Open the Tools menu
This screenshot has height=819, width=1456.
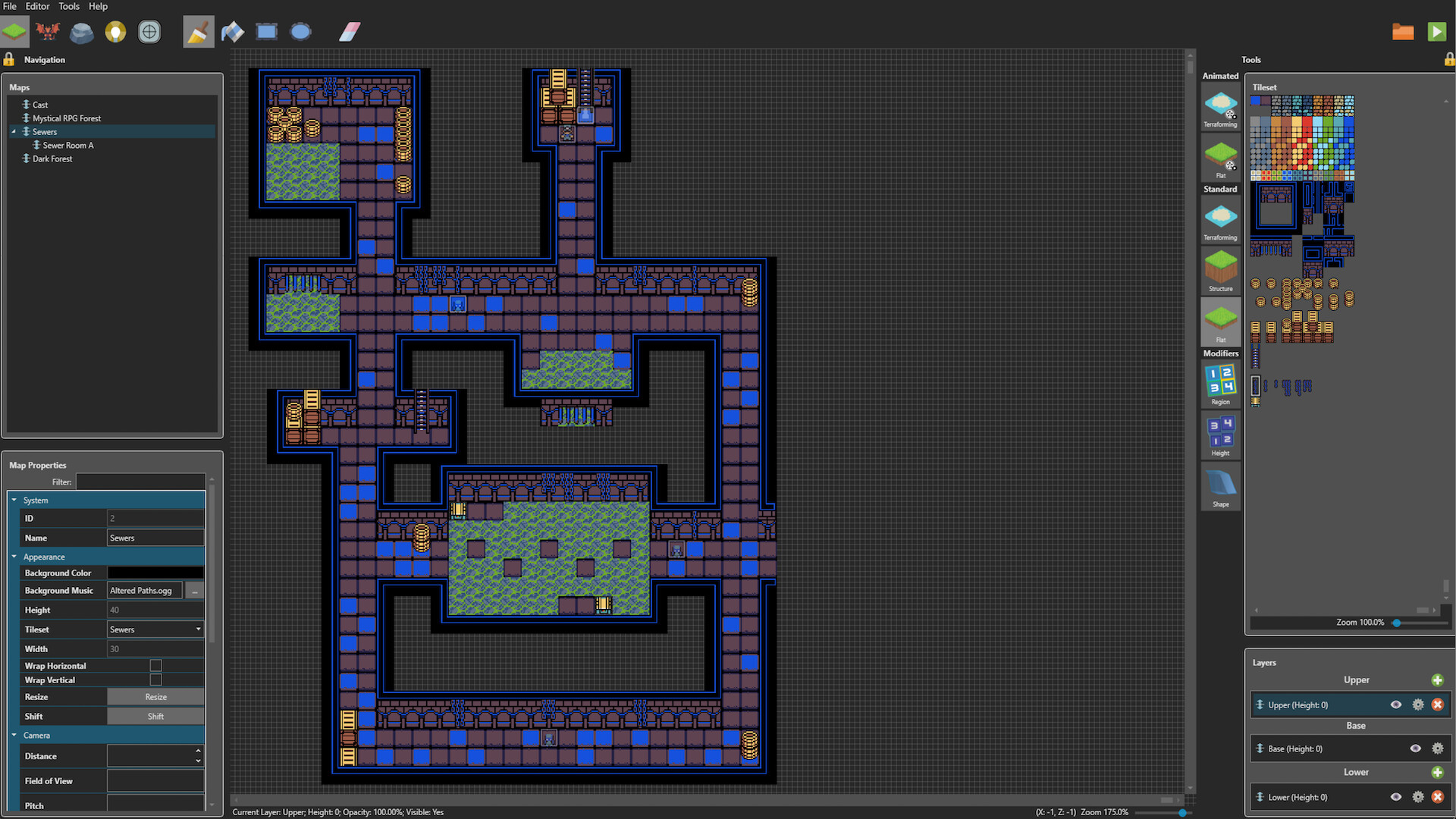68,6
